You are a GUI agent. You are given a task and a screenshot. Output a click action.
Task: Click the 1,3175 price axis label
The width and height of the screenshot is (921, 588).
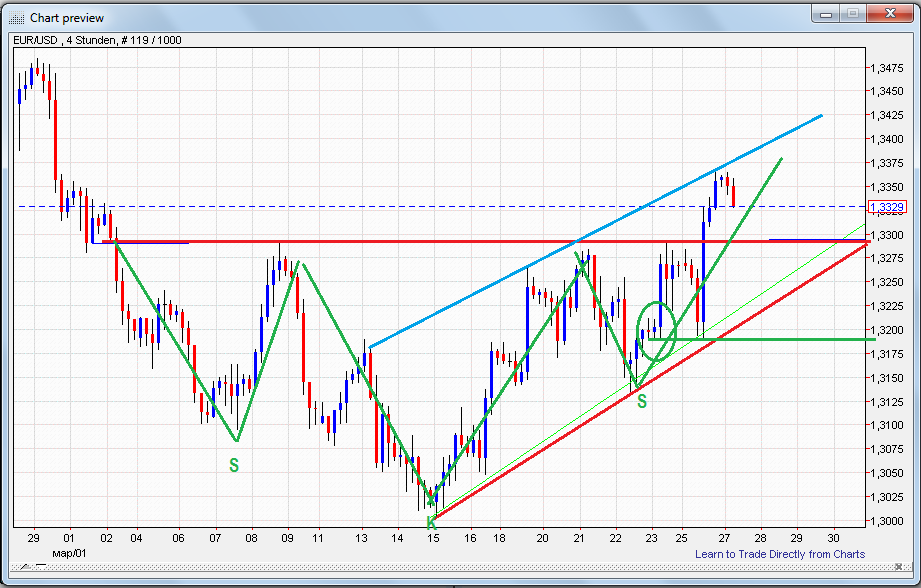point(887,354)
